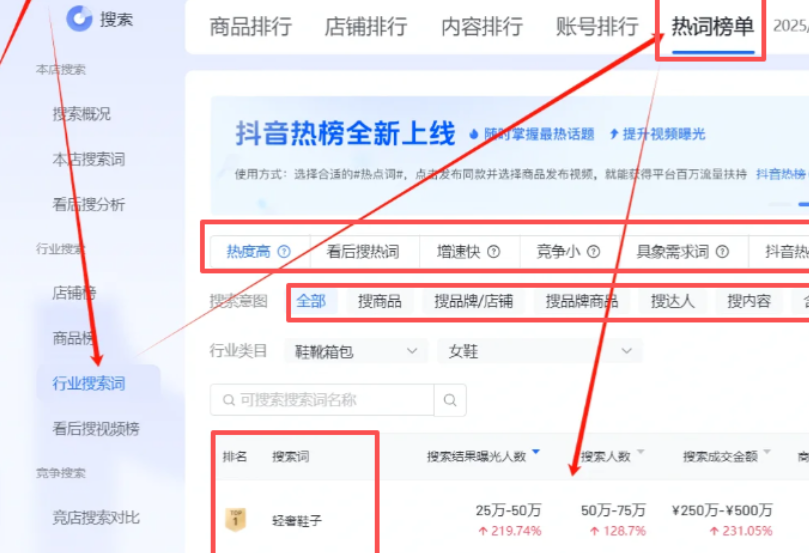Click the 抖音热榜全新上线 banner

point(346,134)
